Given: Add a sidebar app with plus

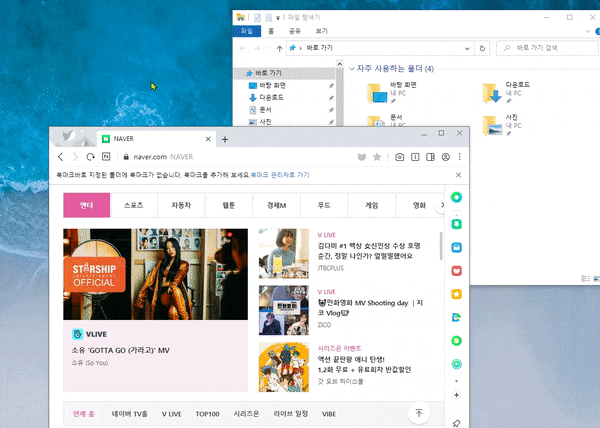Looking at the screenshot, I should pyautogui.click(x=457, y=395).
